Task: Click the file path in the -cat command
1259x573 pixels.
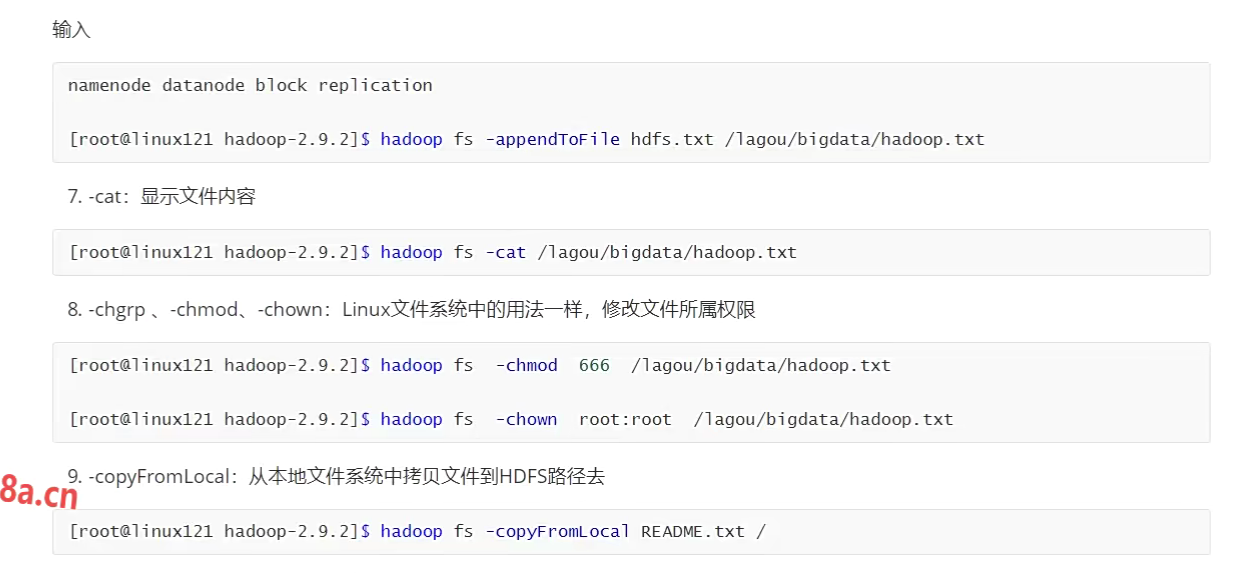Action: pos(667,252)
